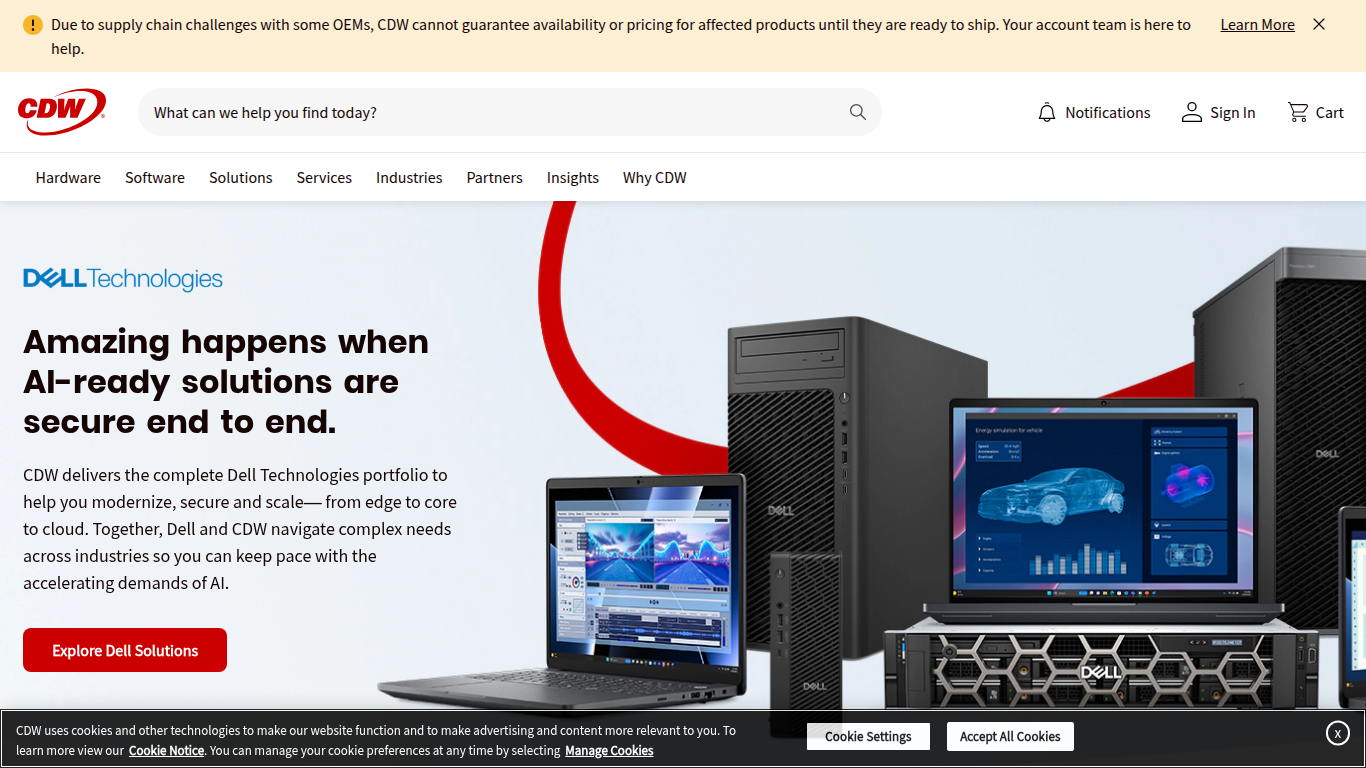The height and width of the screenshot is (768, 1366).
Task: Click the CDW logo
Action: 62,112
